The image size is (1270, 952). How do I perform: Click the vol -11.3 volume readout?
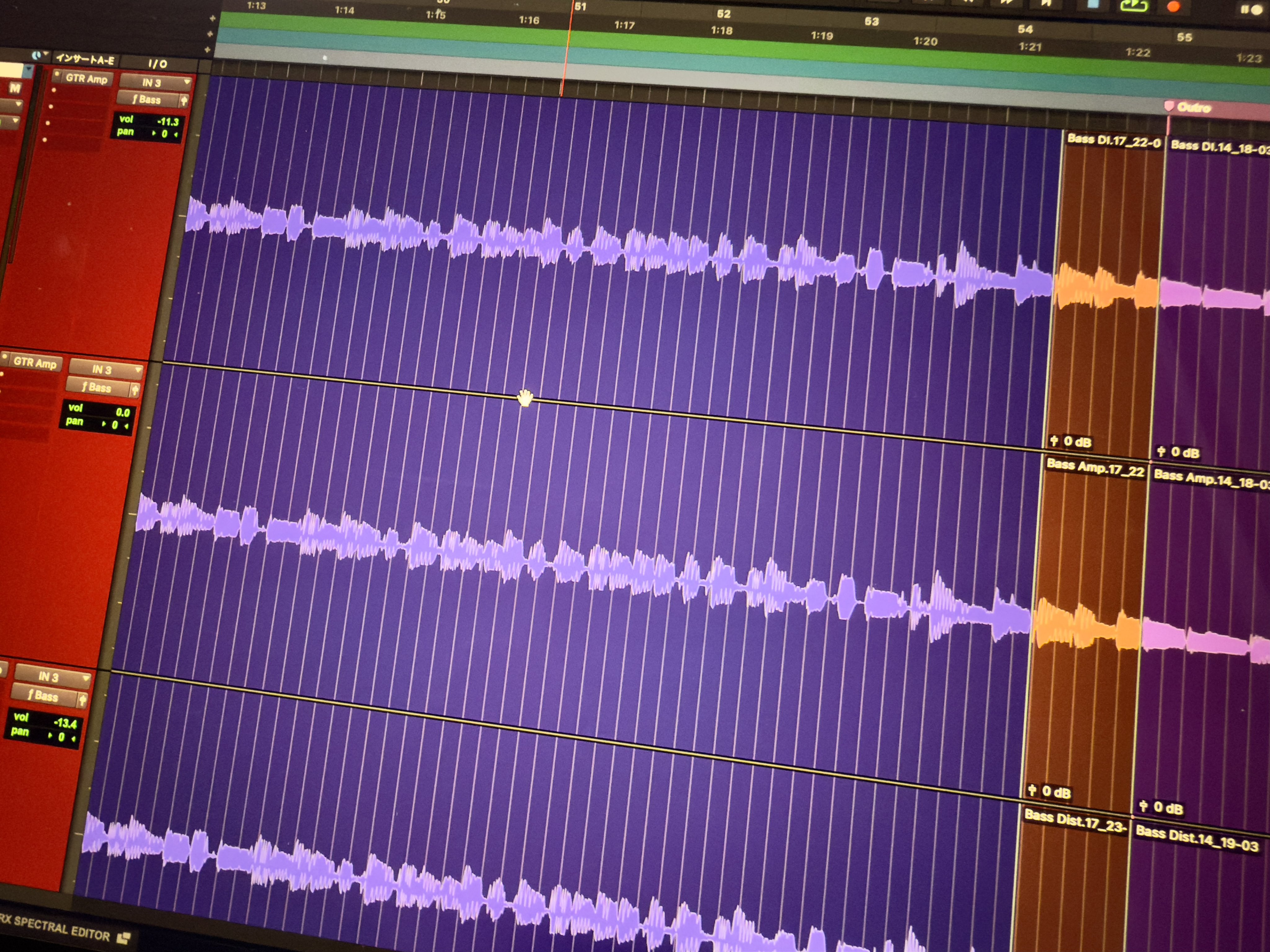149,120
